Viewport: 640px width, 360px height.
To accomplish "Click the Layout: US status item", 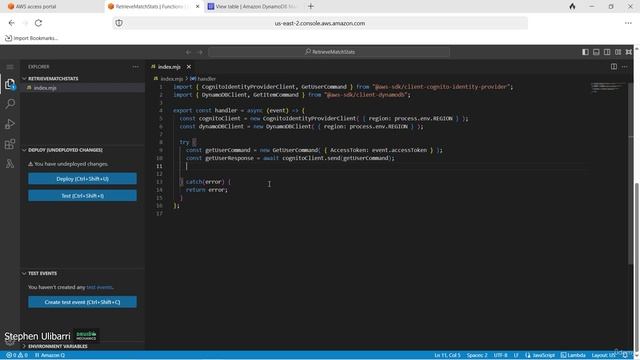I will (603, 355).
